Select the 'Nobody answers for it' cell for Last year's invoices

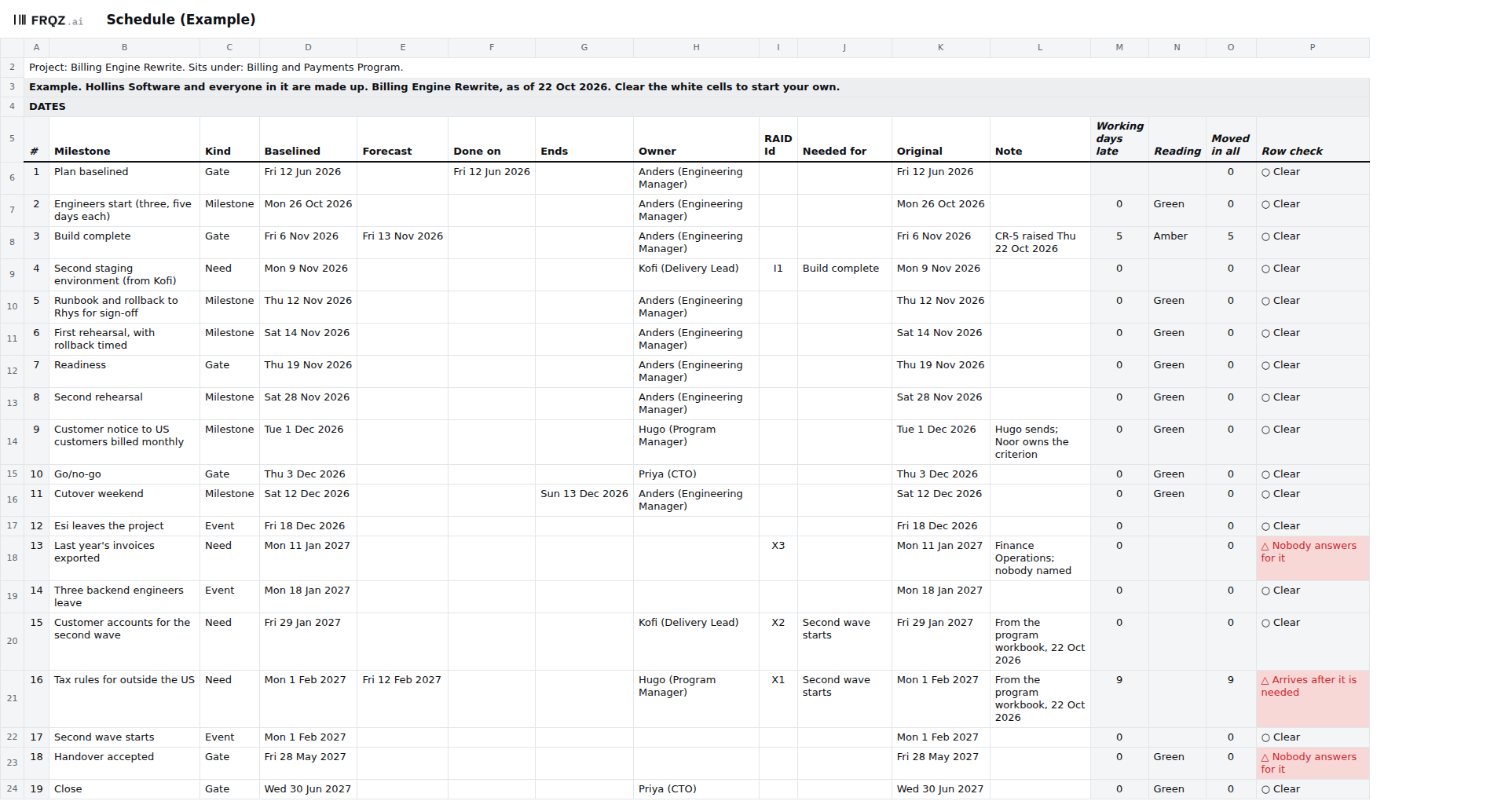1313,558
